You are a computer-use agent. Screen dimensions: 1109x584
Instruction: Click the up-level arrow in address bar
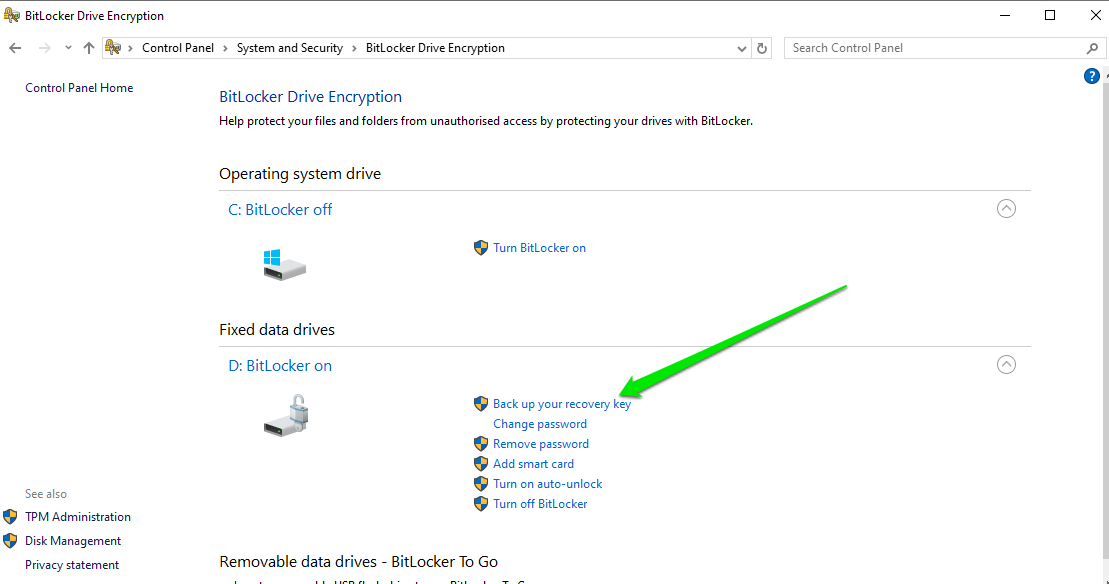(89, 48)
